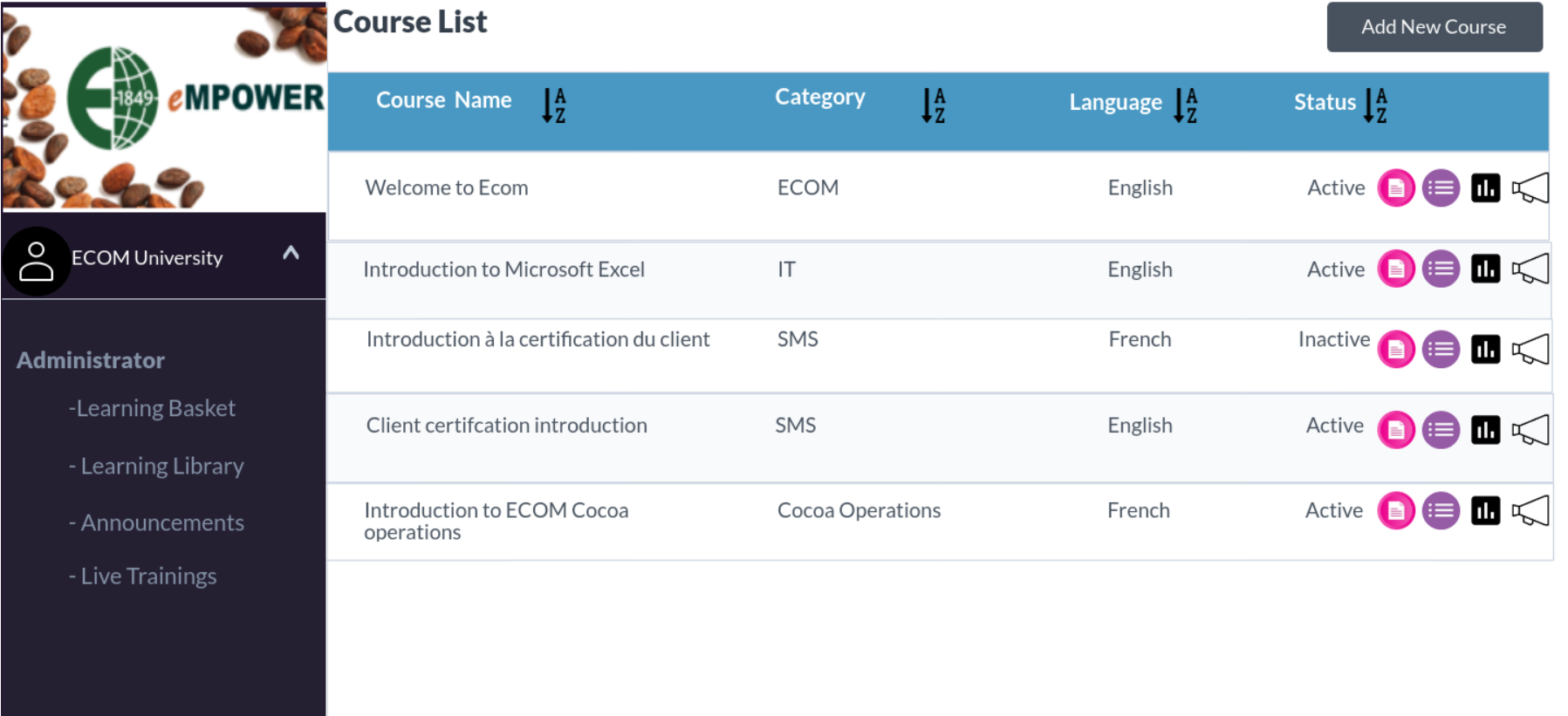Click the ECOM category cell
This screenshot has height=716, width=1568.
point(808,188)
